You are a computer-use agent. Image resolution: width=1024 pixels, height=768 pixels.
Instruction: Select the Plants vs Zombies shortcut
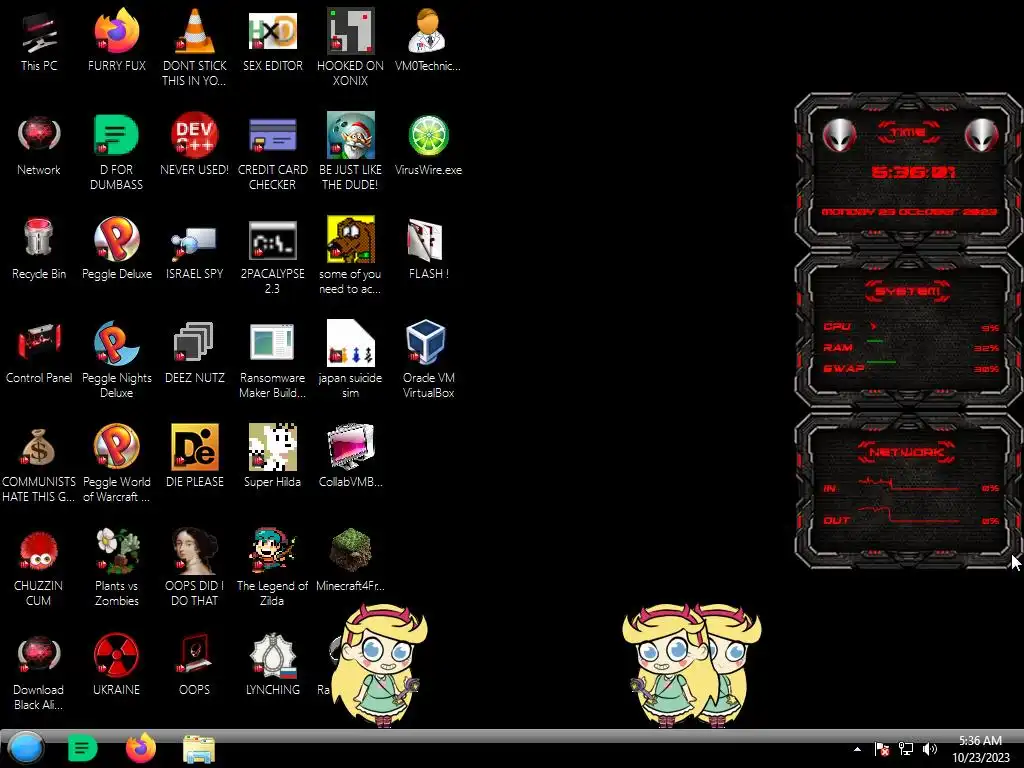[116, 567]
